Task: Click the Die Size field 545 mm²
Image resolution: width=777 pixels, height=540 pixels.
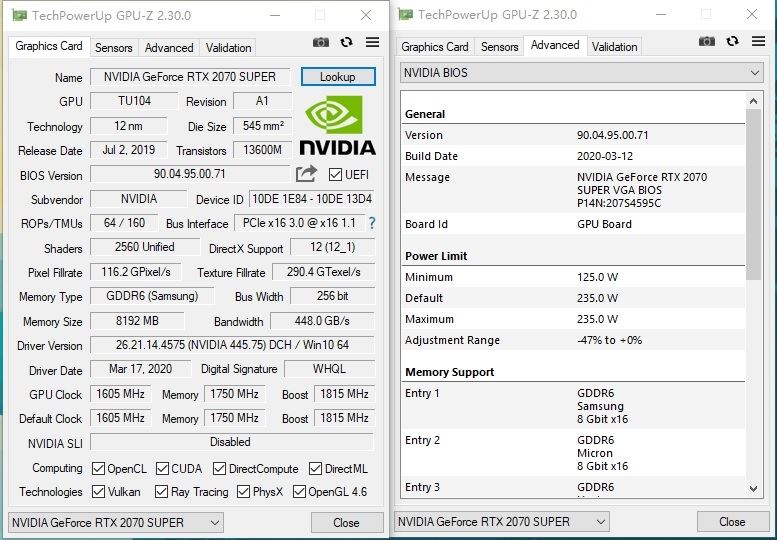Action: pyautogui.click(x=263, y=126)
